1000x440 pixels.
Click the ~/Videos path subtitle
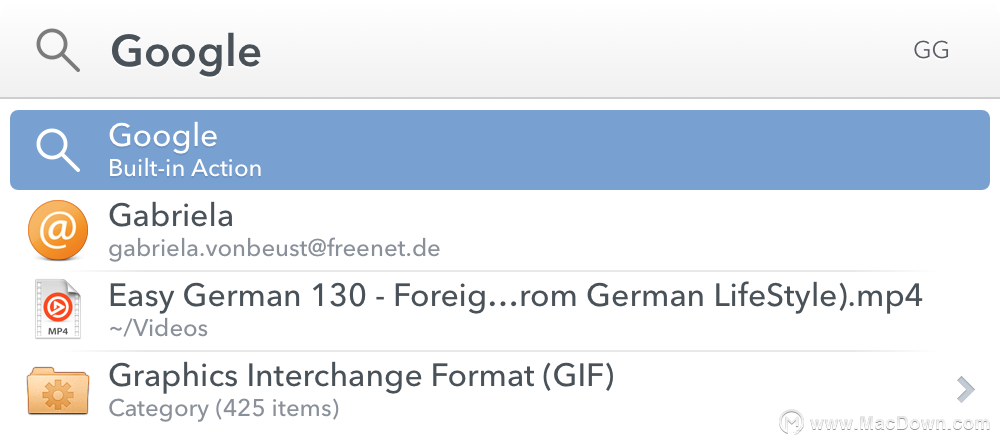[158, 328]
